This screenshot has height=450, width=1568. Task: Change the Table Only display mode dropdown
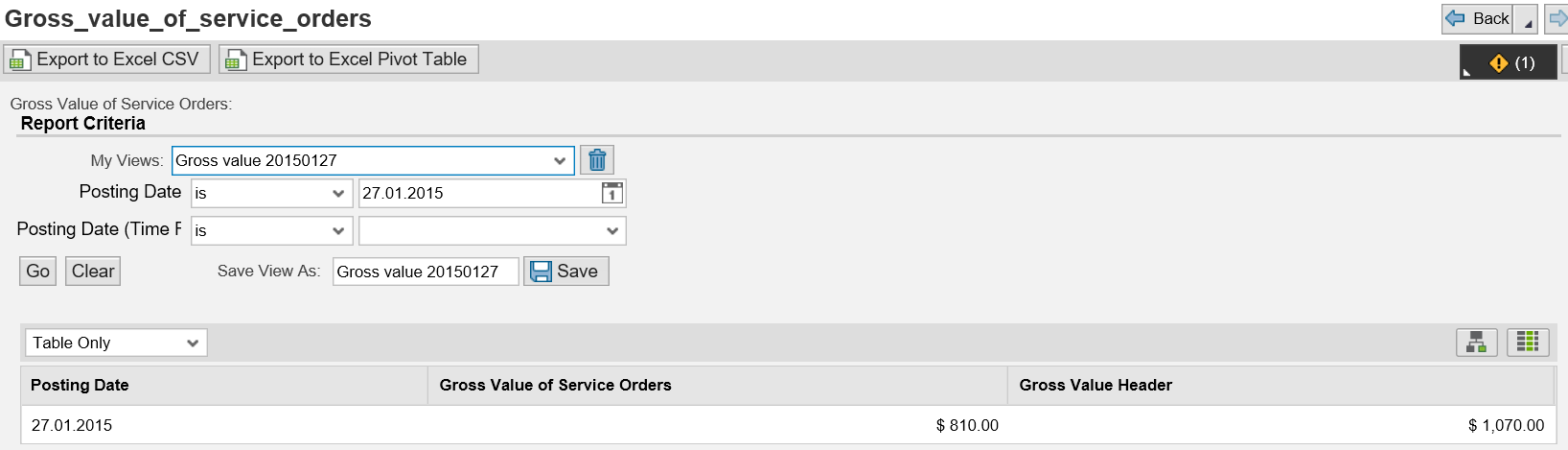pyautogui.click(x=116, y=343)
